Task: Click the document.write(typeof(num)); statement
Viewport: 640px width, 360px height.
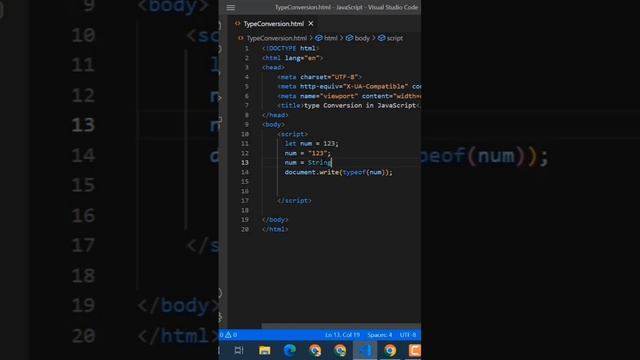Action: [x=338, y=172]
